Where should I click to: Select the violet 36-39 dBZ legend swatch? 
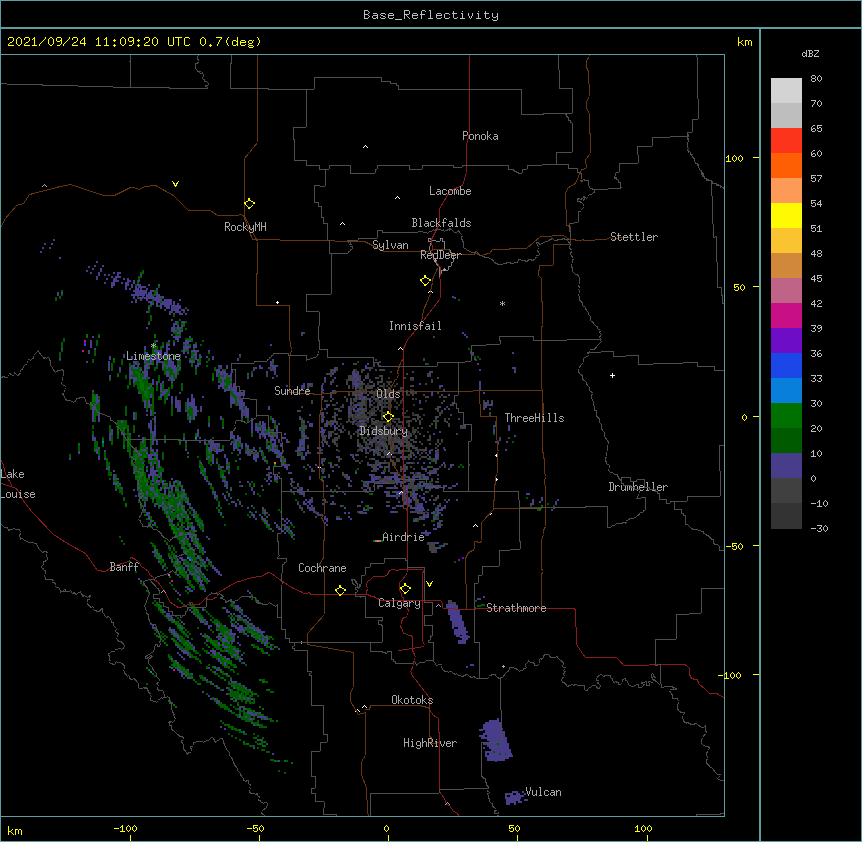[786, 341]
